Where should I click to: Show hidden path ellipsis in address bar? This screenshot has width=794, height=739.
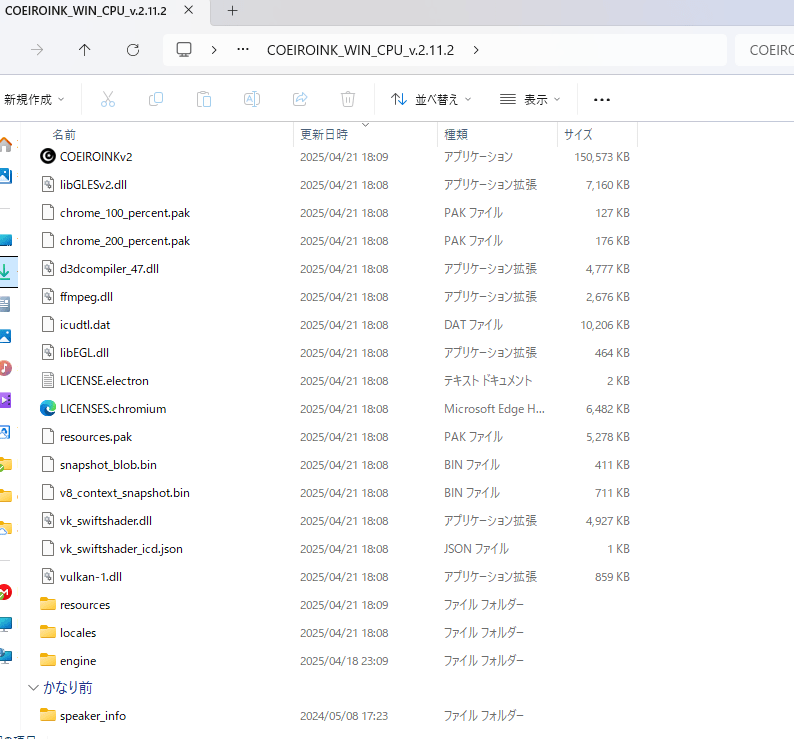pos(243,50)
